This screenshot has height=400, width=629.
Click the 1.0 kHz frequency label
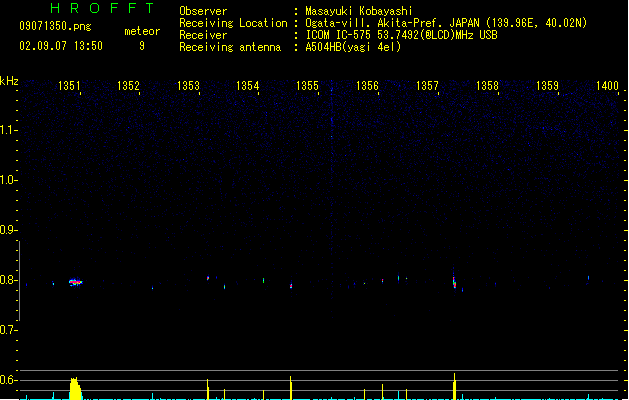coord(7,180)
